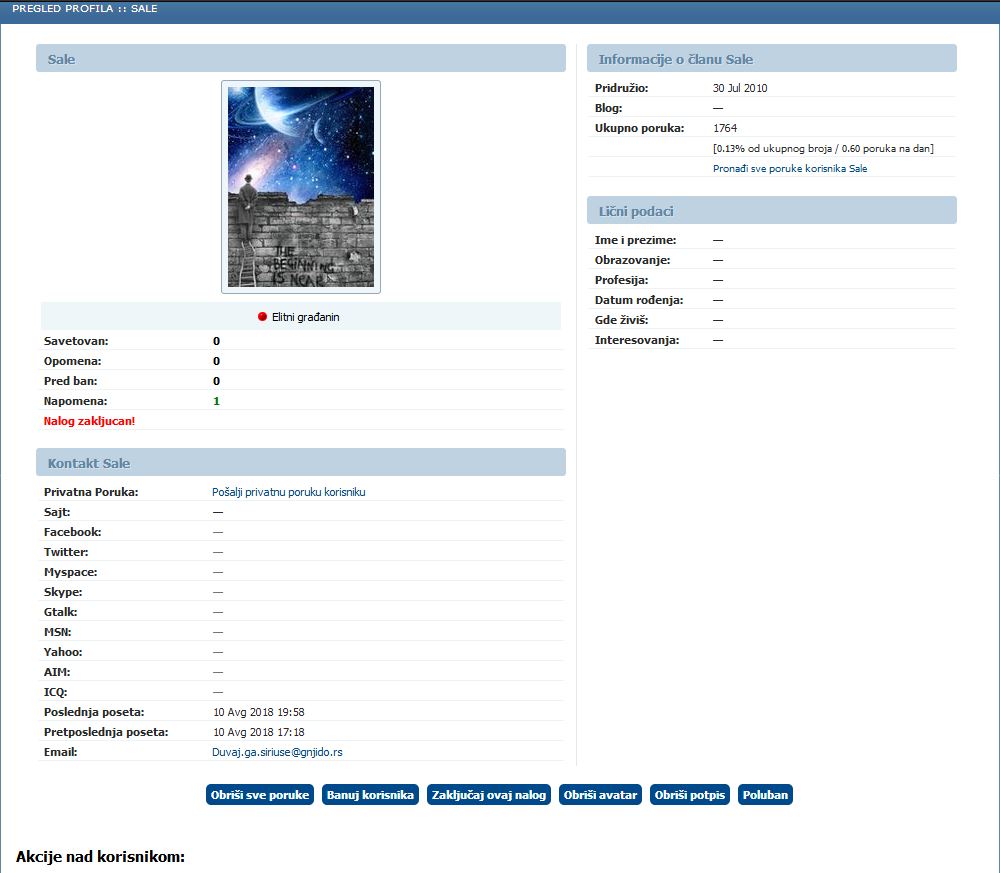Click the Obriši potpis button
Viewport: 1000px width, 873px height.
pos(689,795)
